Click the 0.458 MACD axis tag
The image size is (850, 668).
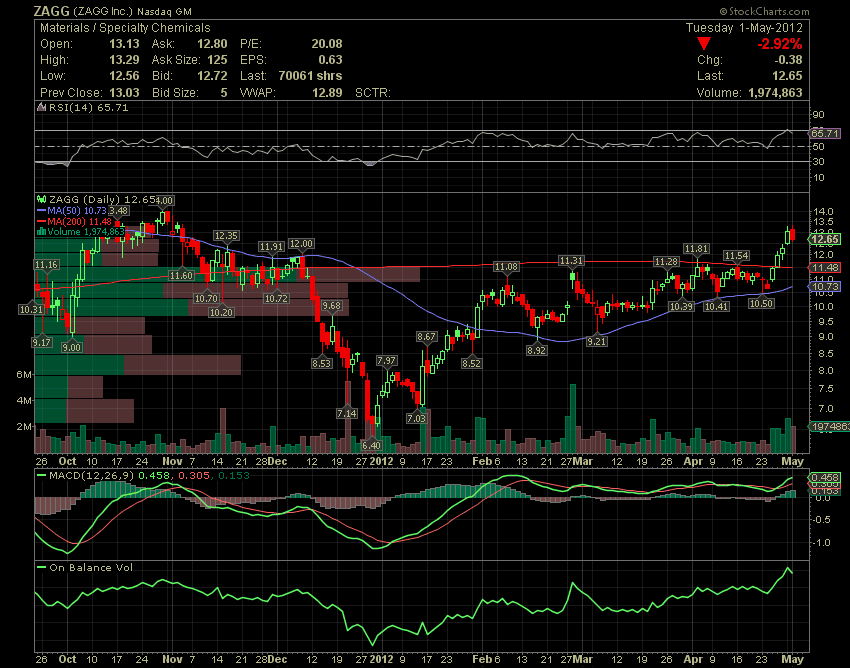tap(825, 478)
